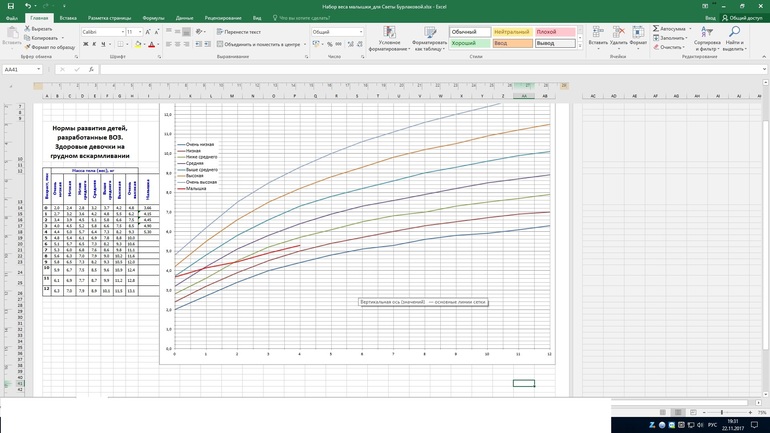Expand the number format dropdown (Общий)
Screen dimensions: 770x433
[x=361, y=32]
